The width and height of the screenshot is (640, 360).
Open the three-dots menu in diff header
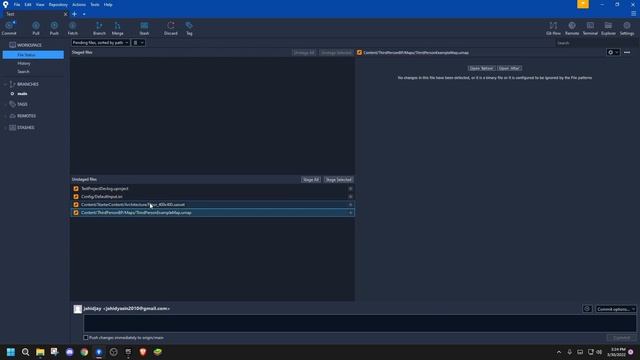coord(627,52)
